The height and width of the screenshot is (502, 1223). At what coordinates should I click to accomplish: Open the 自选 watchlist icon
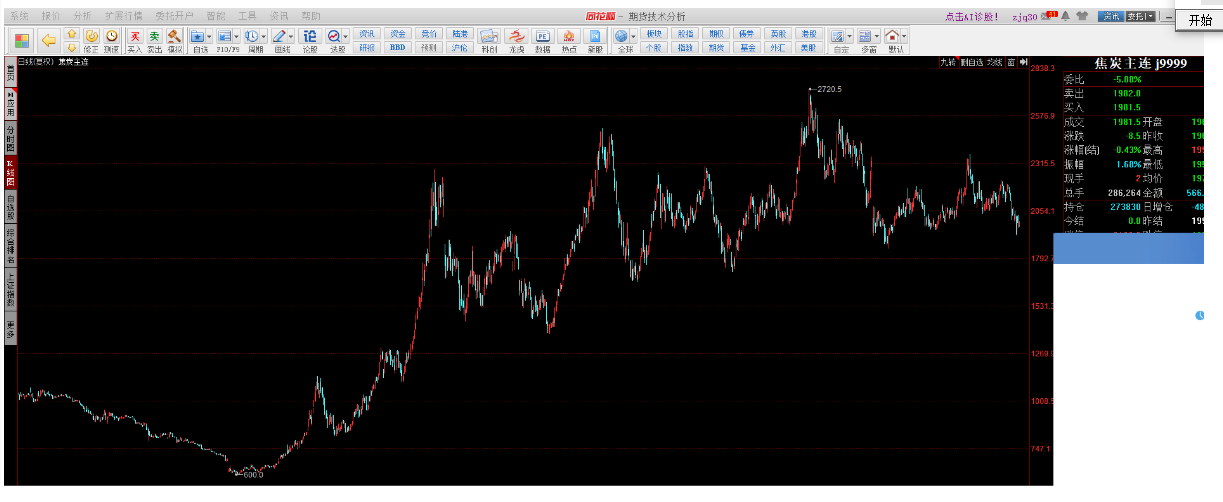pyautogui.click(x=197, y=36)
